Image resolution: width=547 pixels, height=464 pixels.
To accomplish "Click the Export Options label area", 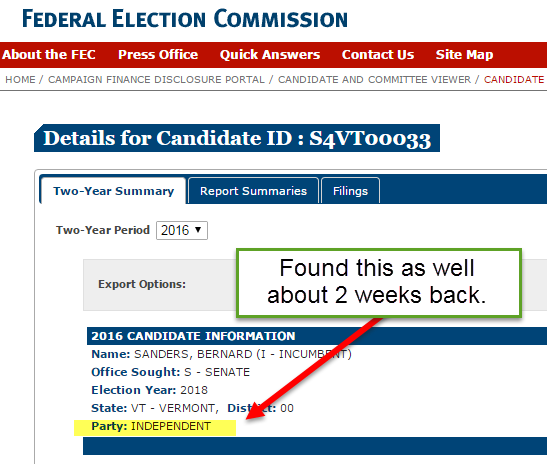I will 142,284.
